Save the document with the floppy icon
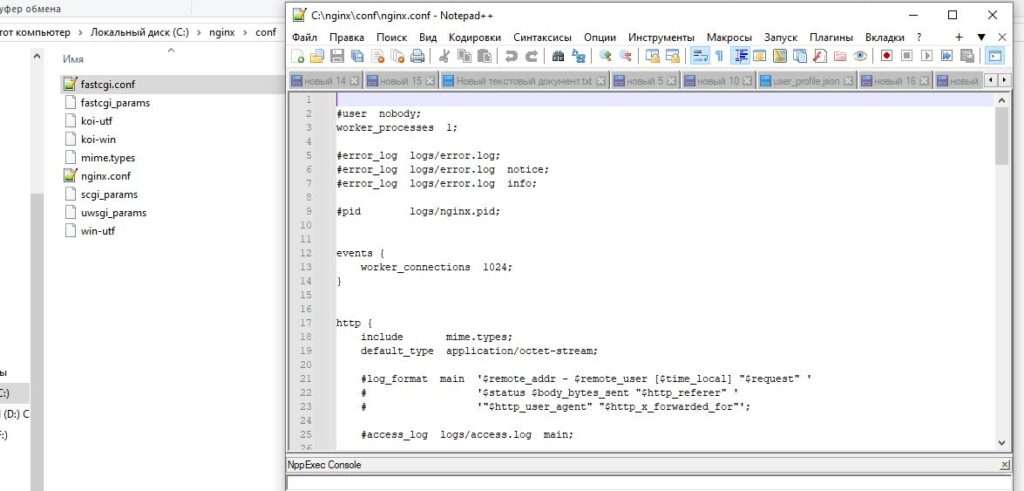 [x=336, y=56]
